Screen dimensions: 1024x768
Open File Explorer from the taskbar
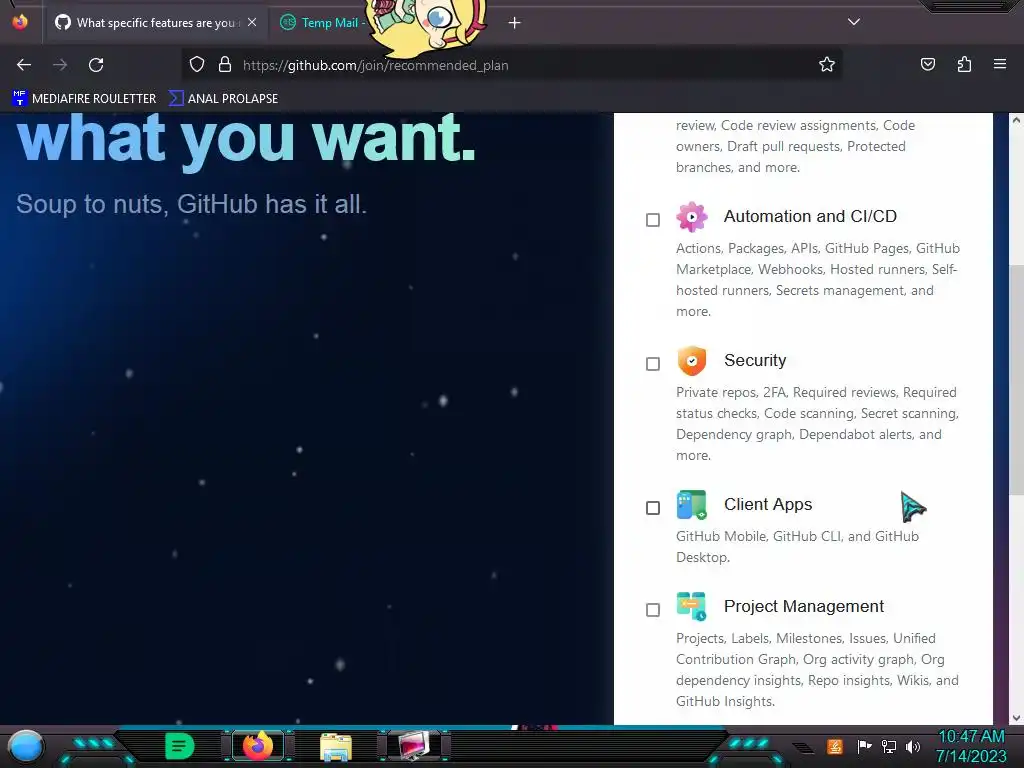pyautogui.click(x=336, y=746)
